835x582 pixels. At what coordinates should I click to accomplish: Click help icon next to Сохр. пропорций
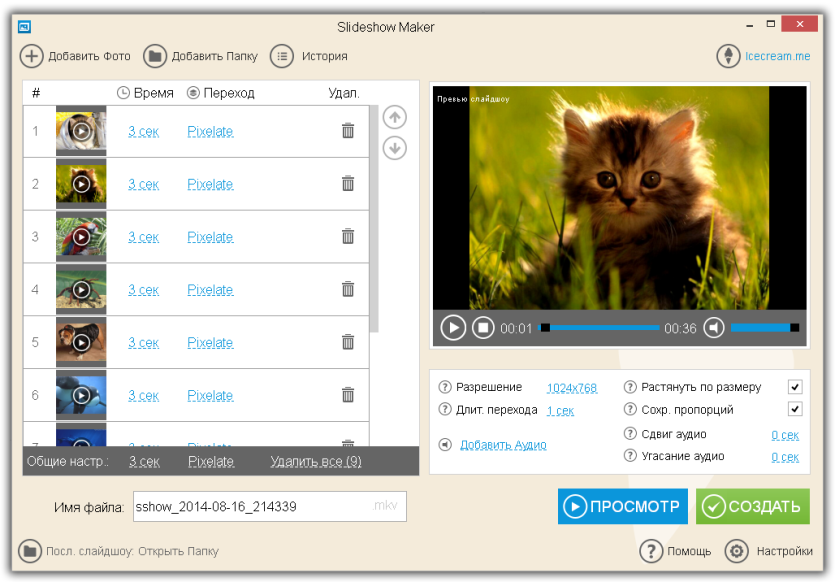pos(630,409)
